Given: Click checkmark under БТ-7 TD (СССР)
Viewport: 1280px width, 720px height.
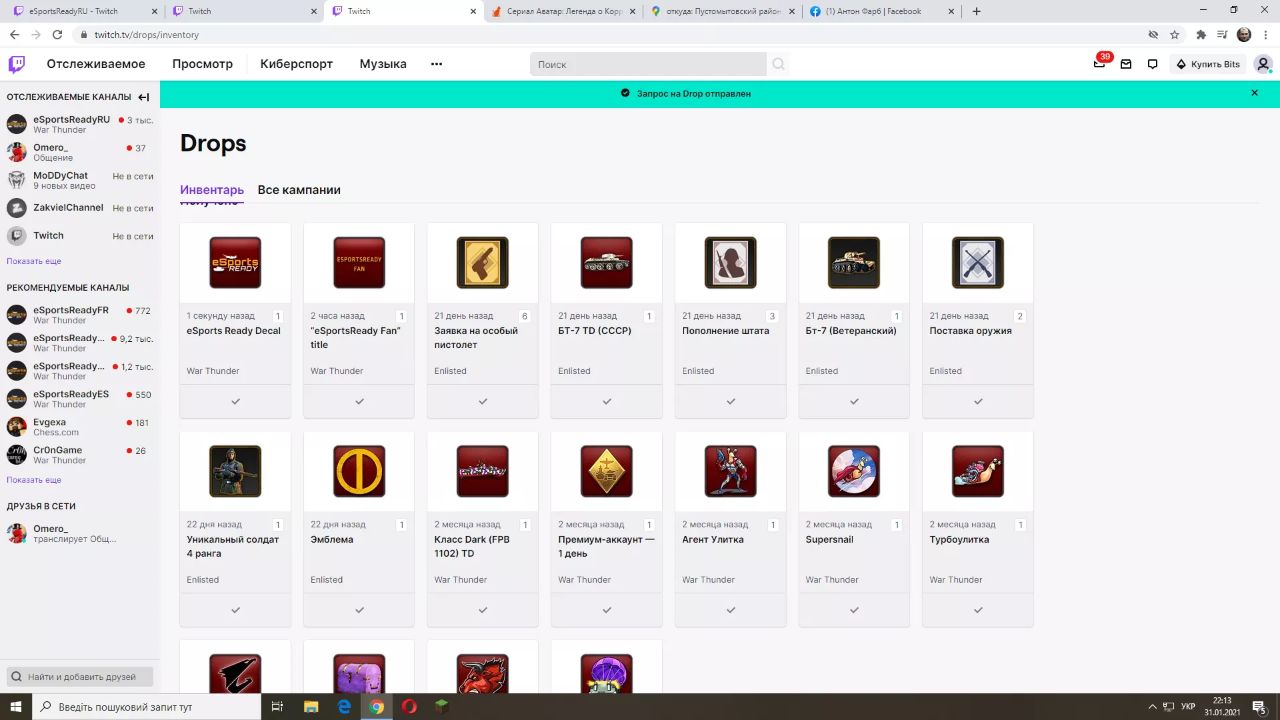Looking at the screenshot, I should pyautogui.click(x=607, y=401).
